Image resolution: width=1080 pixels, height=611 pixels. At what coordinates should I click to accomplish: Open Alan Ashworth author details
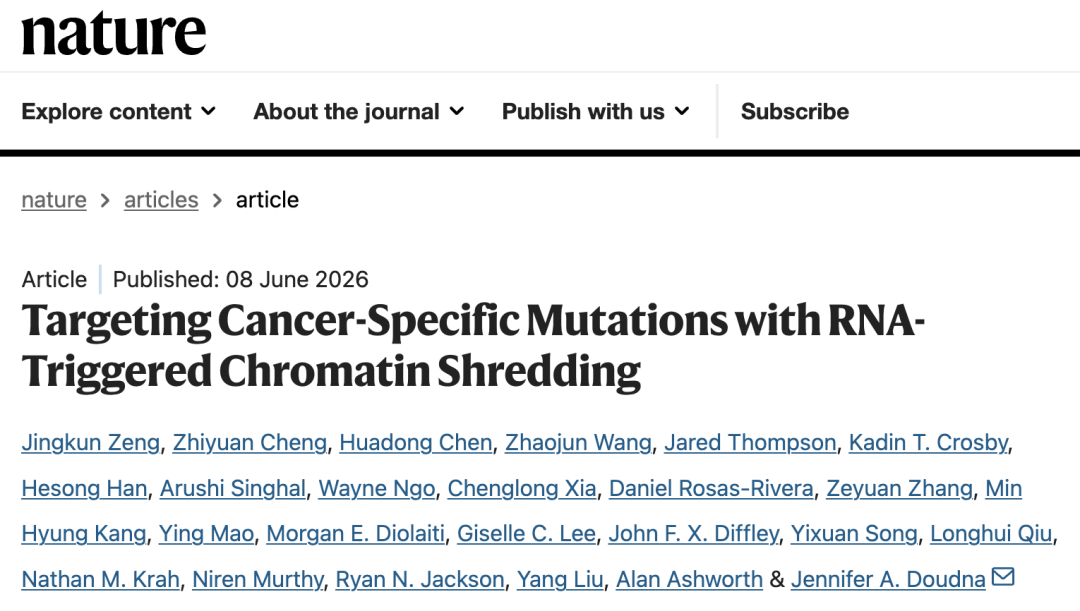pyautogui.click(x=689, y=579)
